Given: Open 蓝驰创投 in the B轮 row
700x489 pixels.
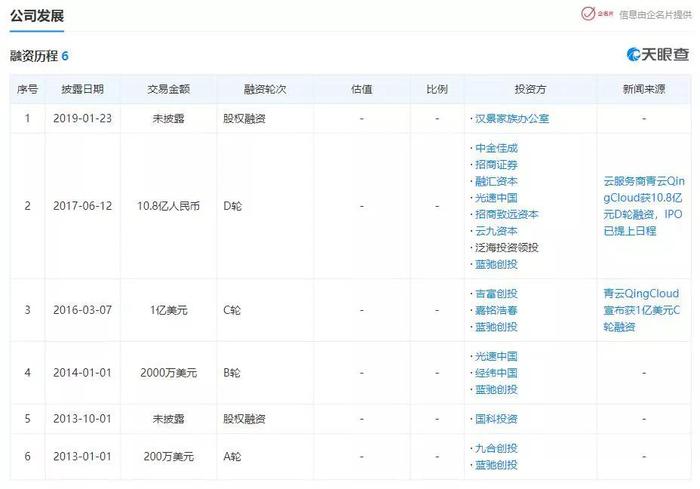Looking at the screenshot, I should pos(496,389).
